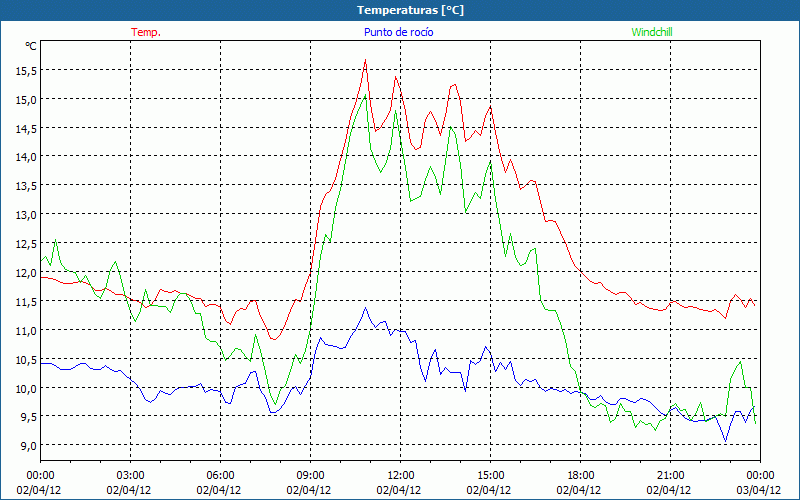Click the 12,5 y-axis value
Screen dimensions: 800x500
[26, 244]
